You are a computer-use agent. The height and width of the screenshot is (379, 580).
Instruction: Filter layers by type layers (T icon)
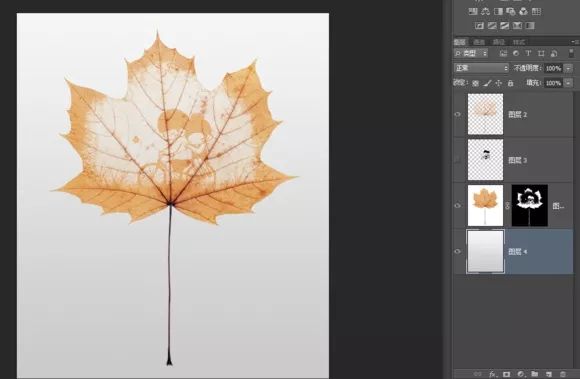click(528, 53)
